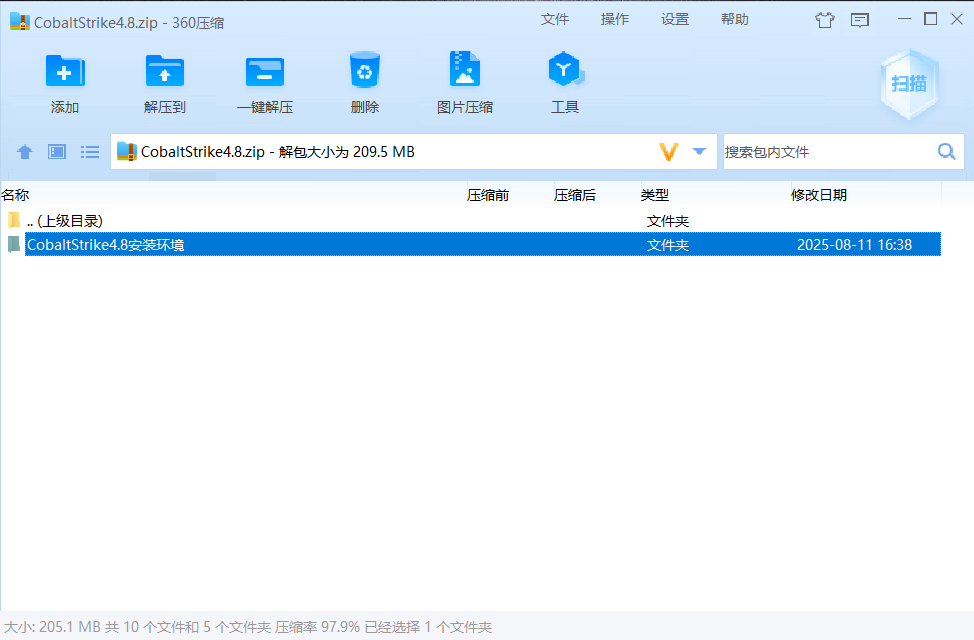Select the .. (上级目录) row
Screen dimensions: 974x640
(471, 221)
